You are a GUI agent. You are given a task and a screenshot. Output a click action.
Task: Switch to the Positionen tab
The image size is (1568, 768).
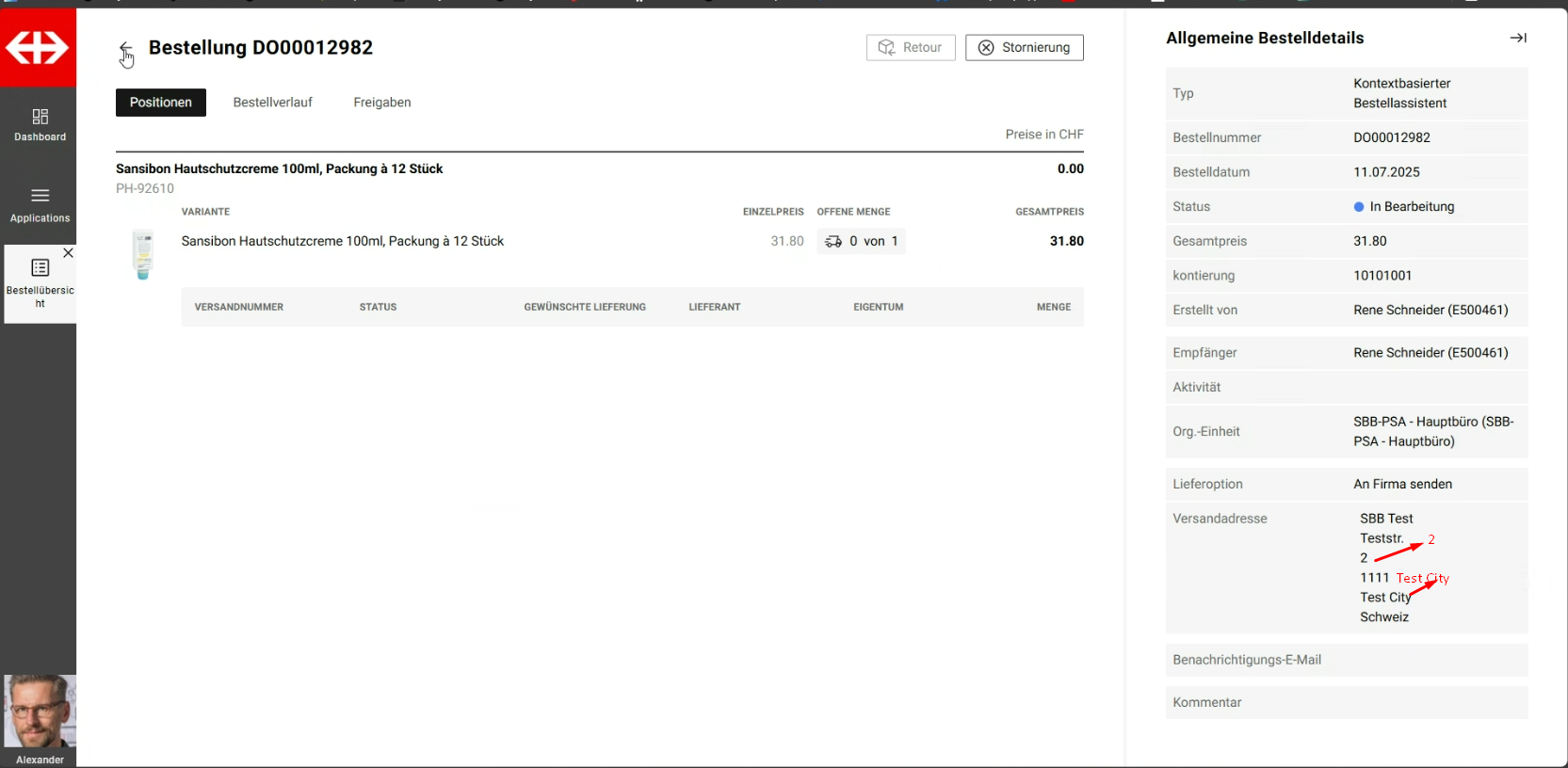tap(160, 103)
